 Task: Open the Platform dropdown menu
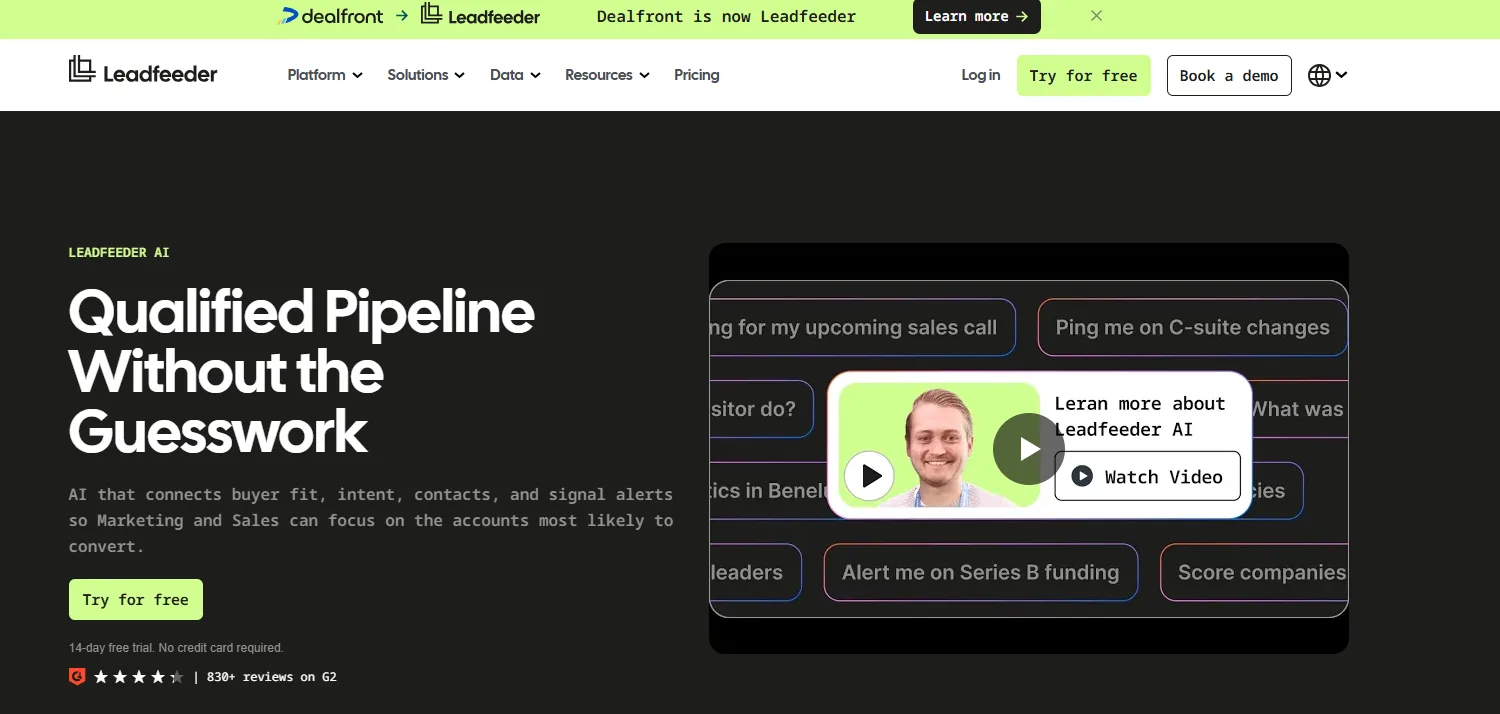[x=325, y=75]
